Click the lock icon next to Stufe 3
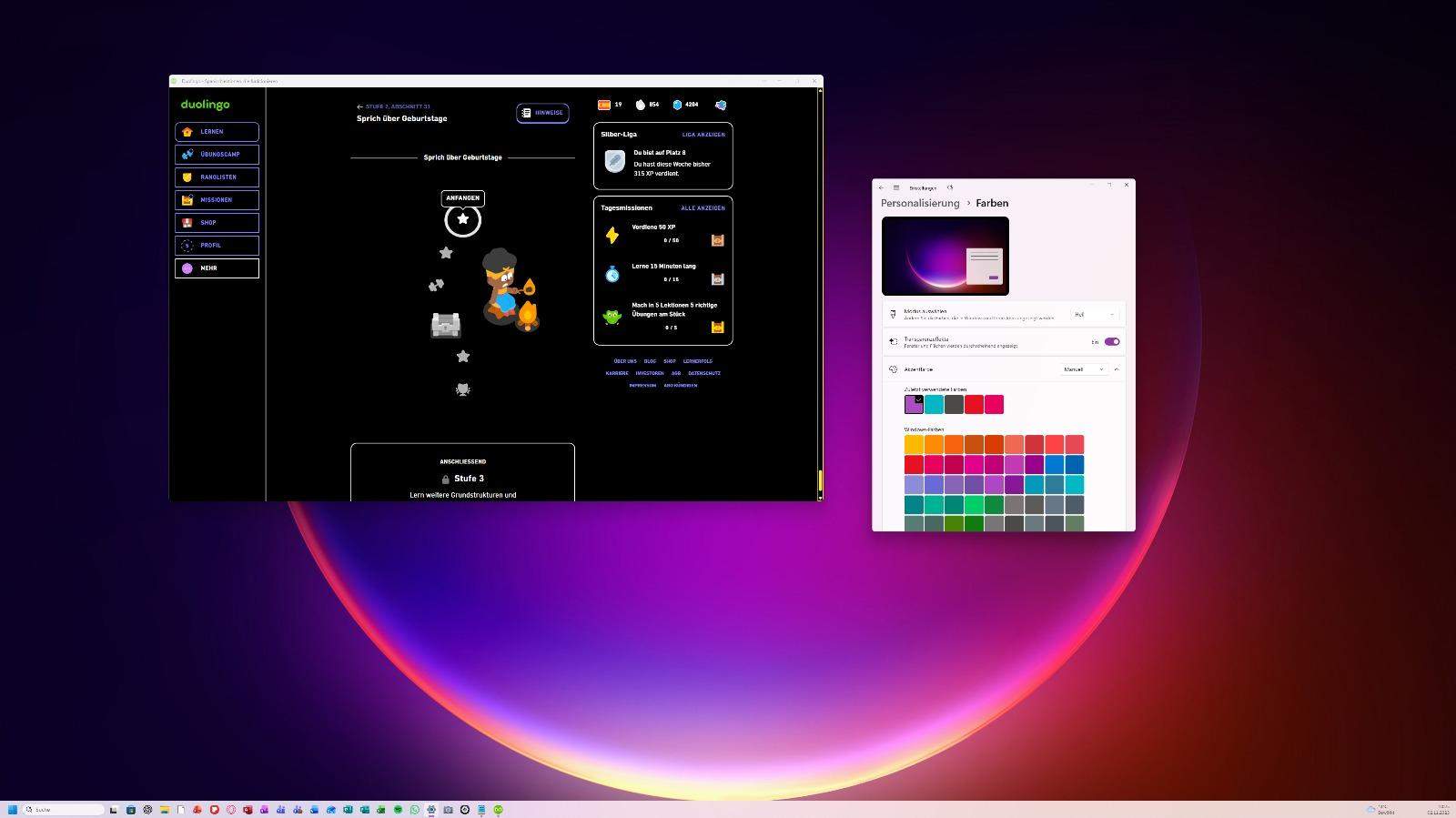This screenshot has height=818, width=1456. pos(446,479)
